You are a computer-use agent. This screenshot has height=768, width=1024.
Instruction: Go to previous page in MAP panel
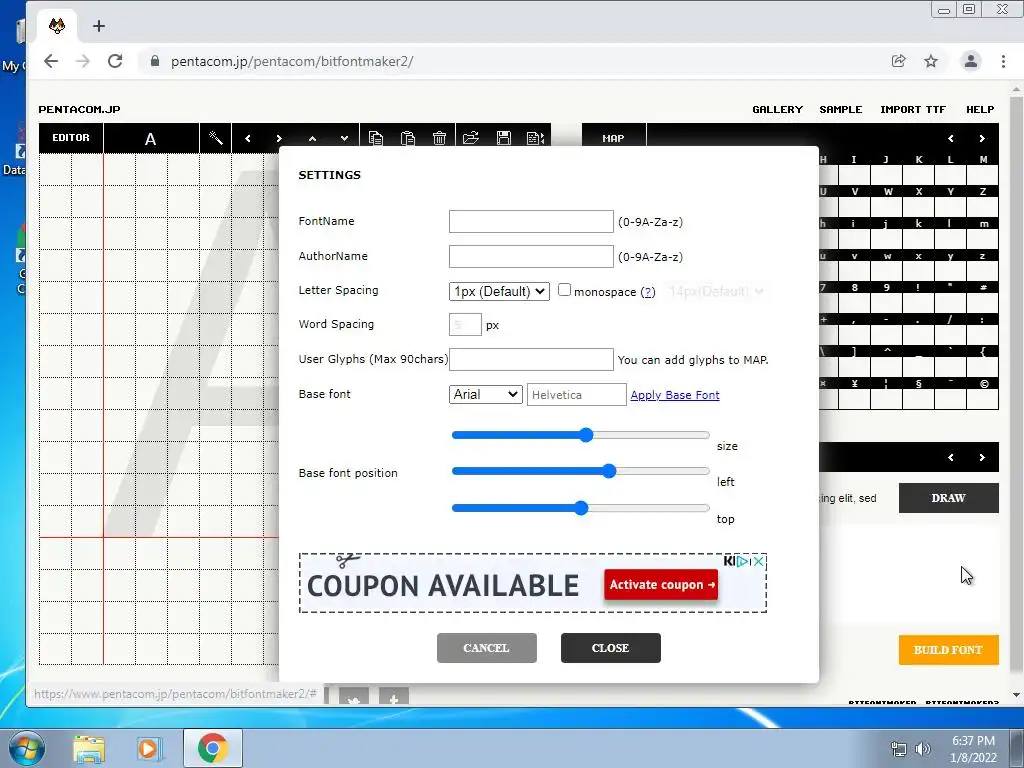pyautogui.click(x=951, y=138)
